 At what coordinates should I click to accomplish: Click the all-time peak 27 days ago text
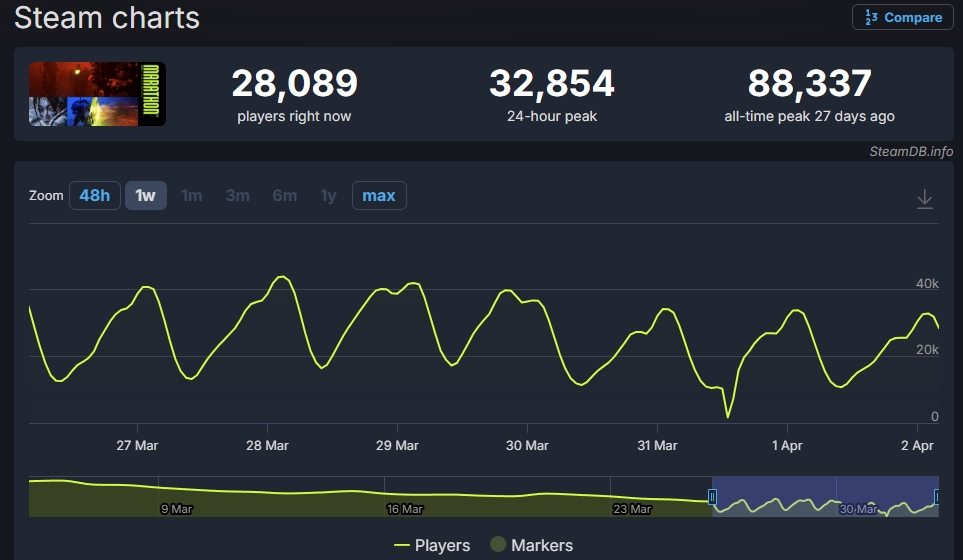809,116
